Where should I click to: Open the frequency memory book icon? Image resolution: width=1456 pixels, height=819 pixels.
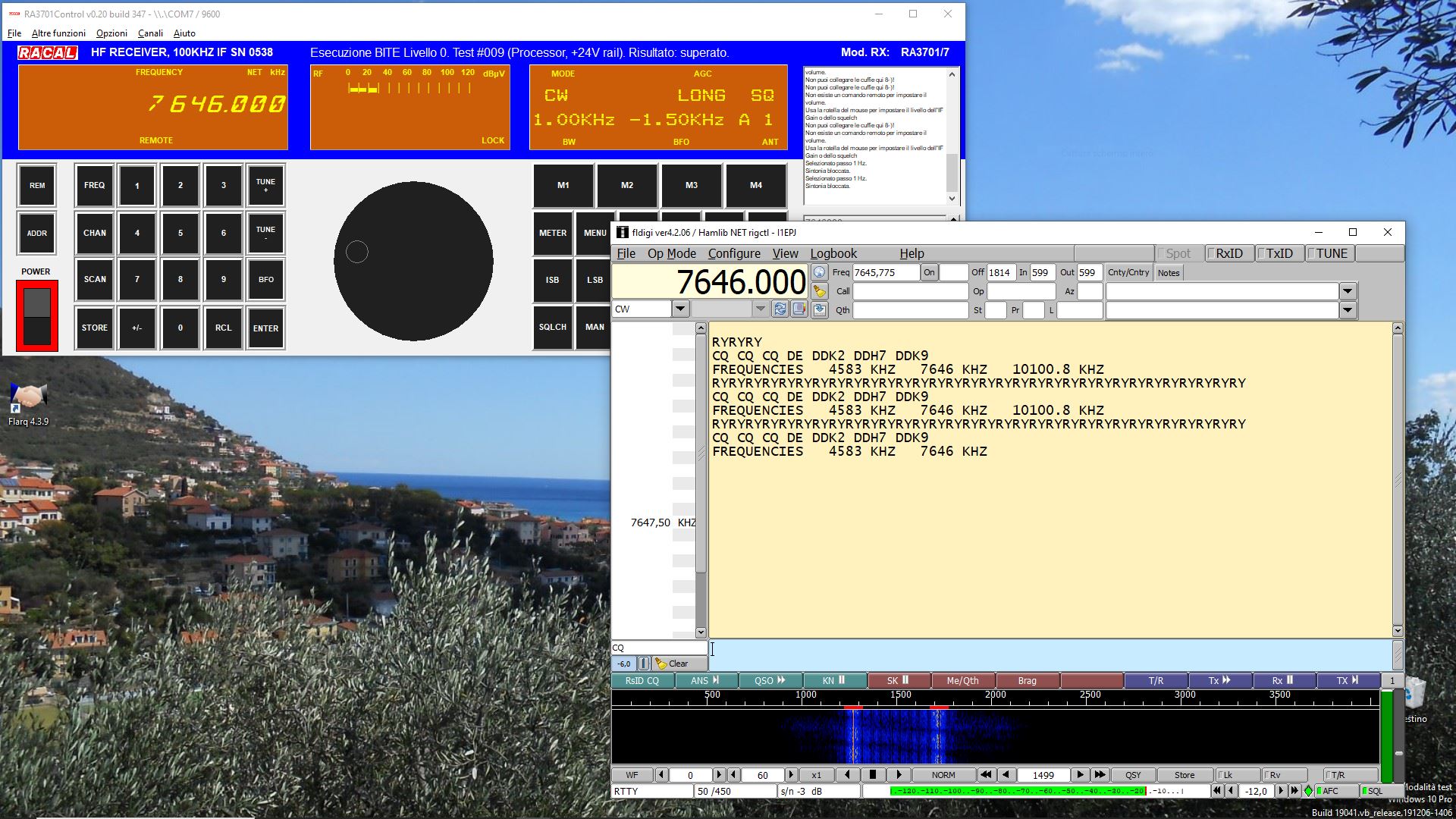[799, 309]
